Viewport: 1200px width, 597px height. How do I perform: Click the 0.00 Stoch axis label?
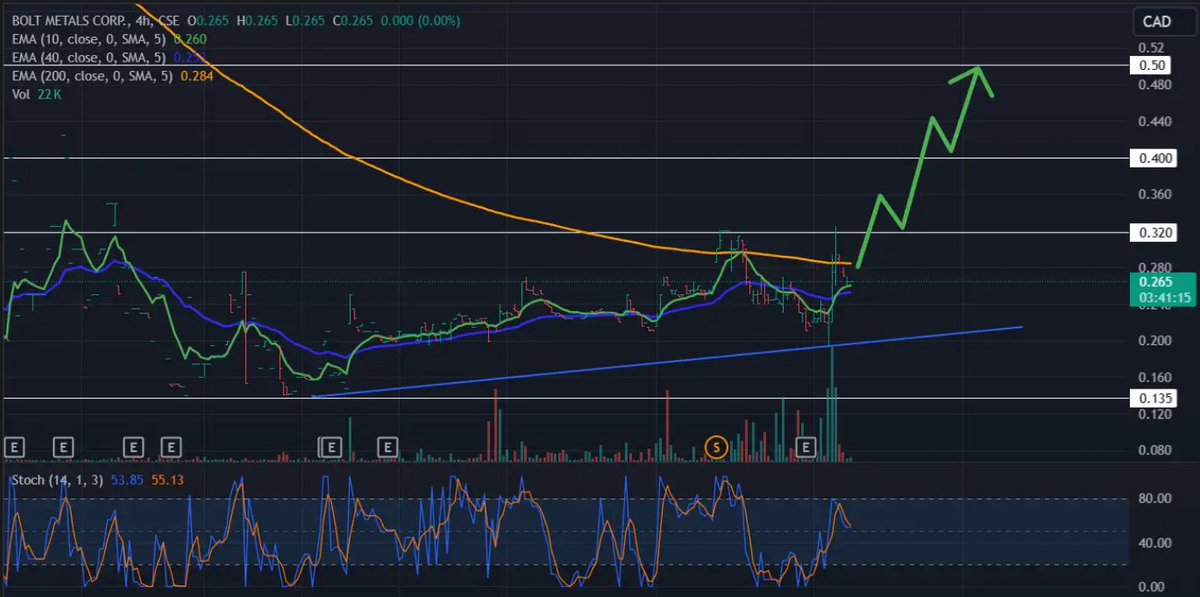(1150, 587)
